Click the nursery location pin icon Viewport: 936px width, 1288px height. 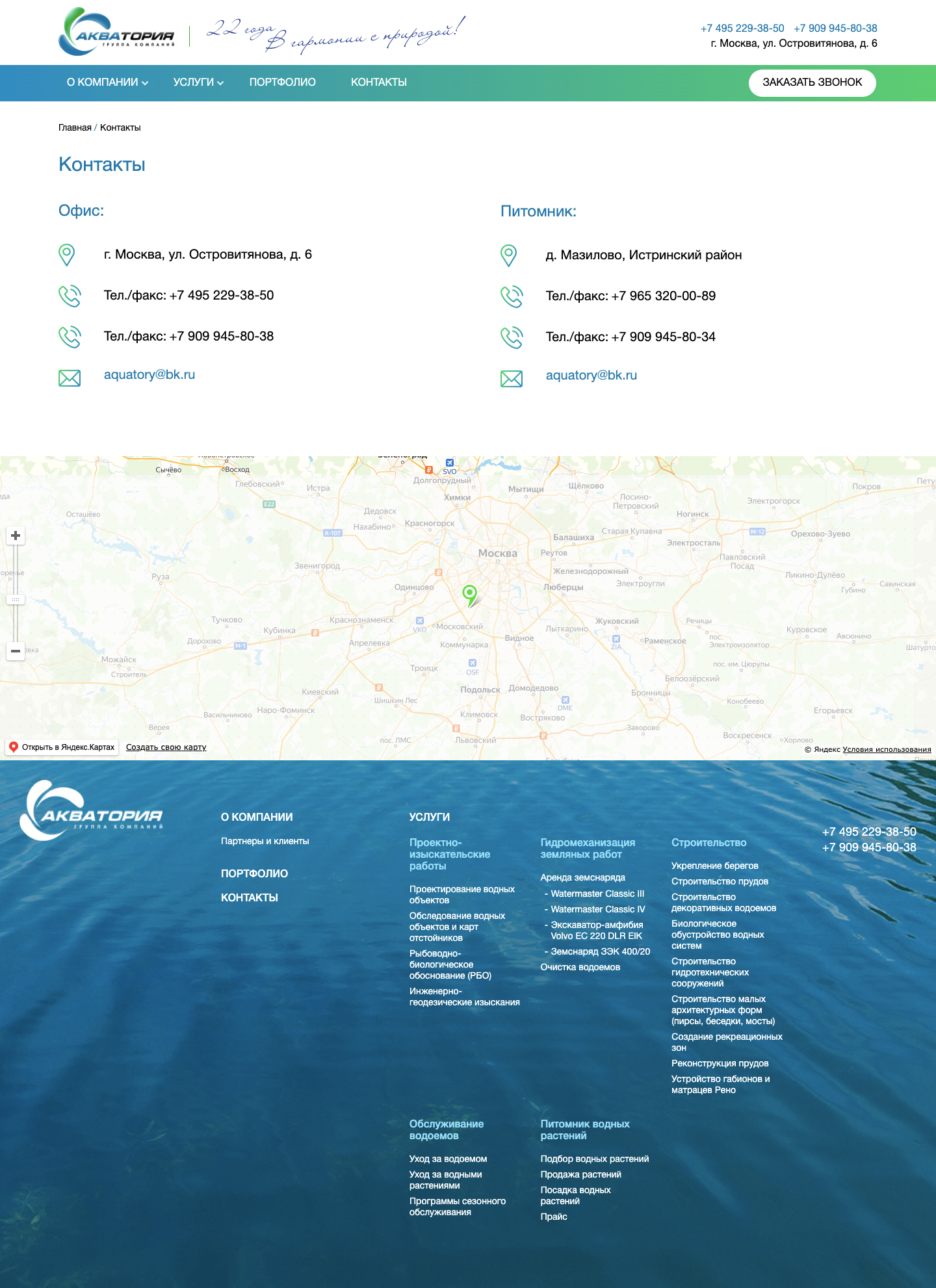[509, 255]
